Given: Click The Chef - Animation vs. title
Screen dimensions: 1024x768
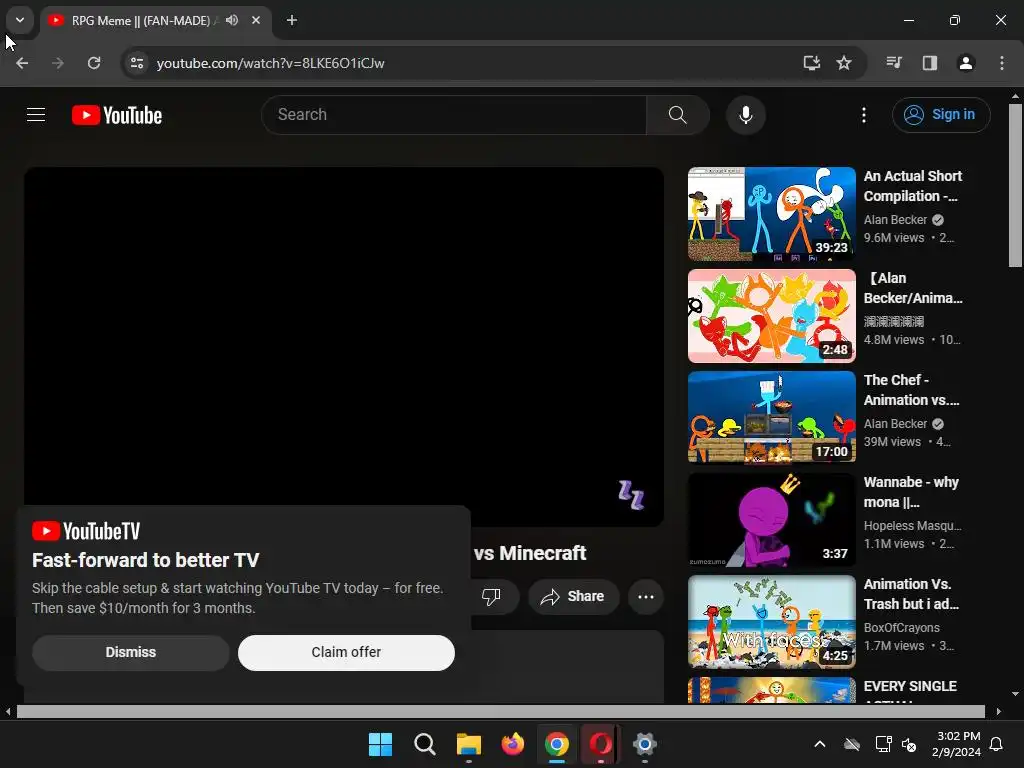Looking at the screenshot, I should tap(912, 390).
